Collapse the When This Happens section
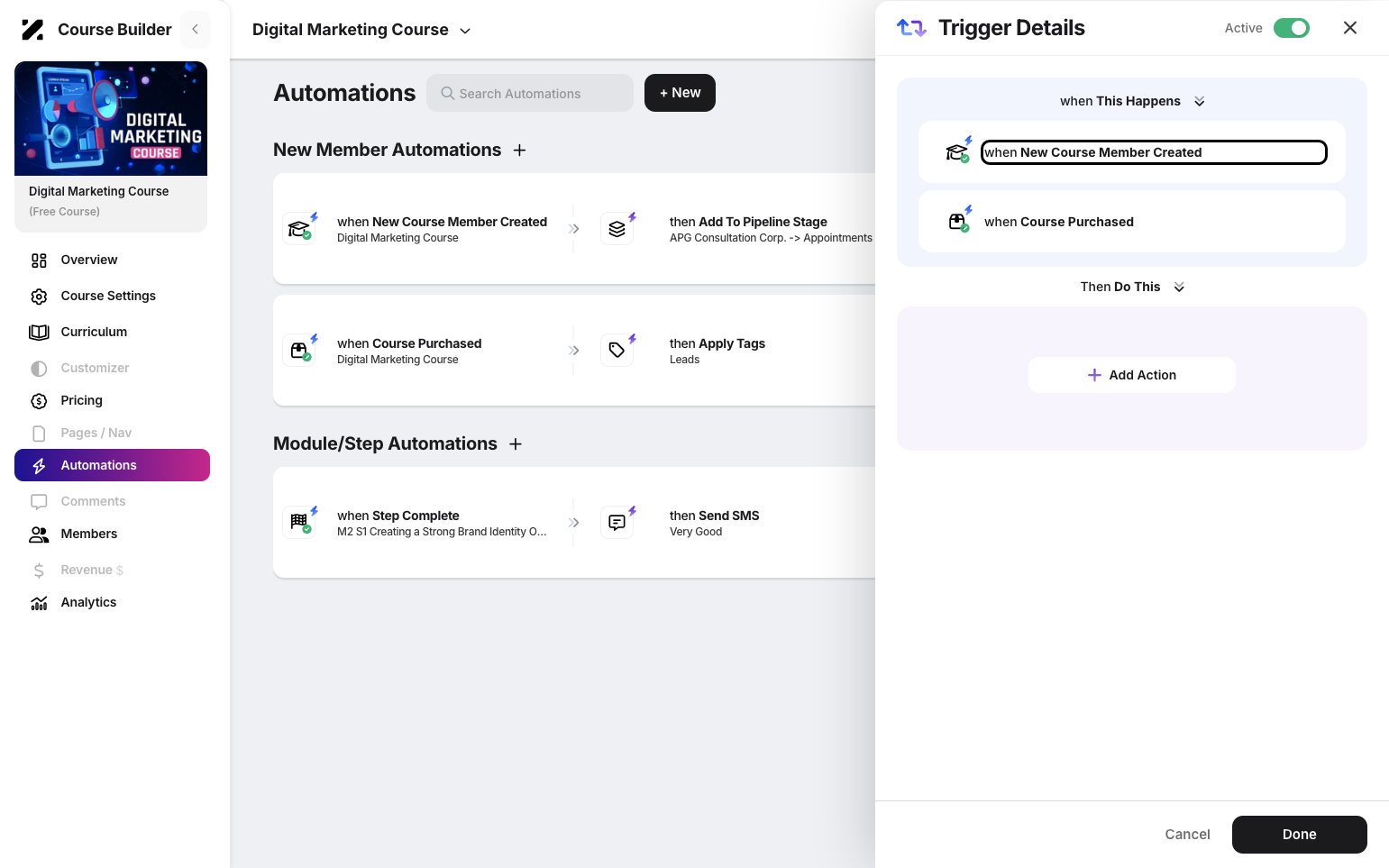This screenshot has width=1389, height=868. pyautogui.click(x=1200, y=101)
